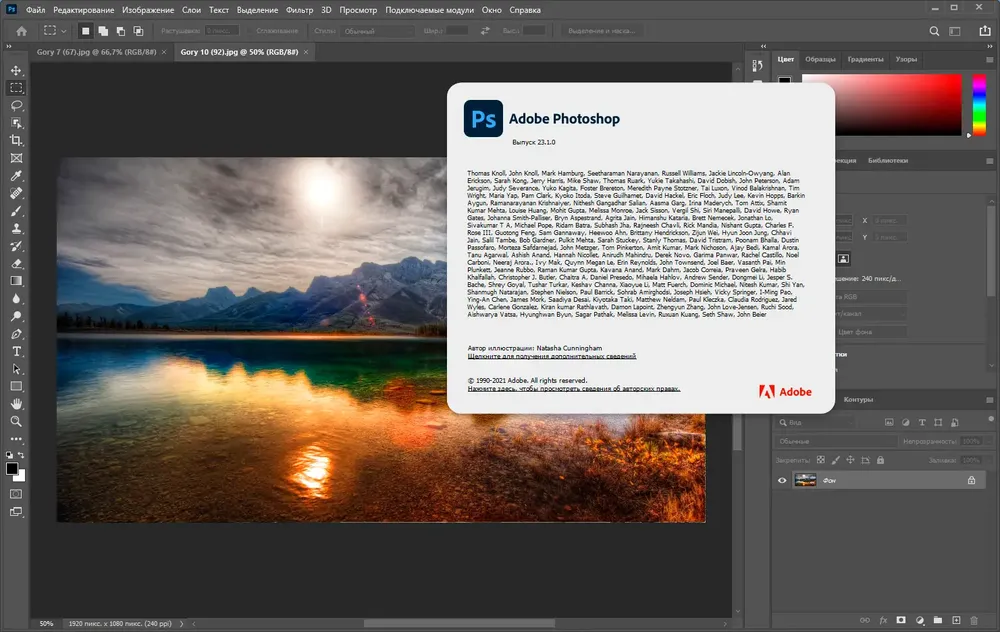1000x632 pixels.
Task: Click the share icon at top right
Action: click(x=985, y=31)
